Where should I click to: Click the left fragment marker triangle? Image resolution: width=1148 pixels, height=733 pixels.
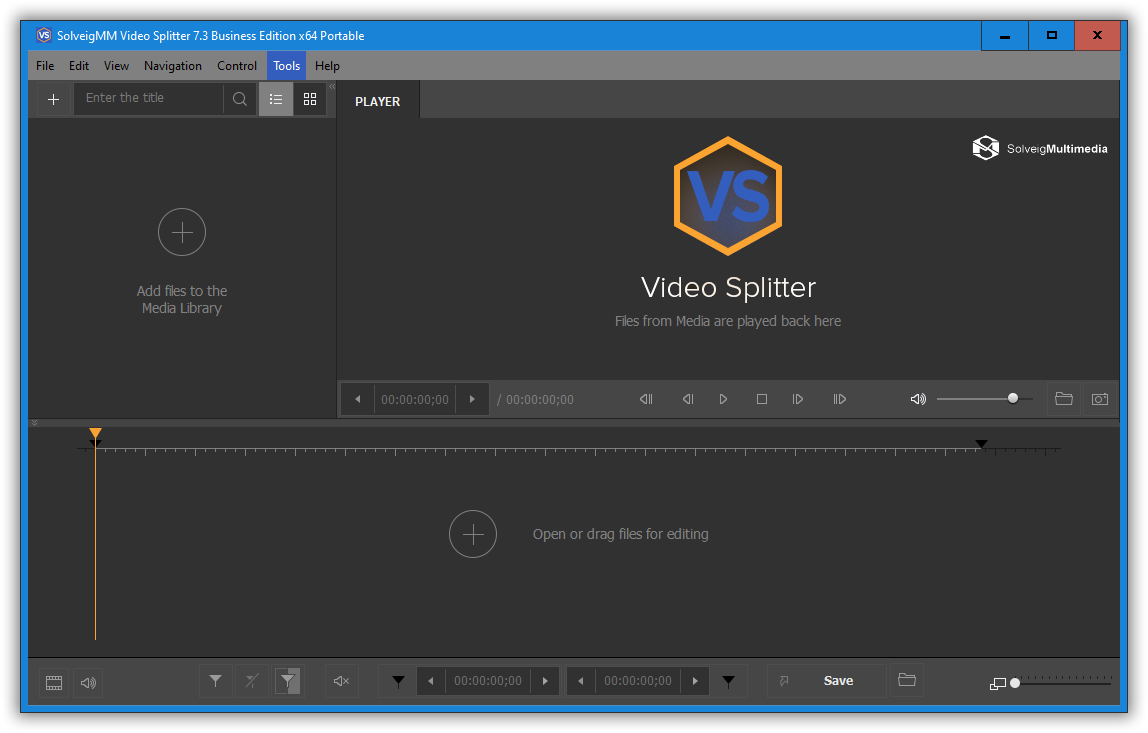398,681
